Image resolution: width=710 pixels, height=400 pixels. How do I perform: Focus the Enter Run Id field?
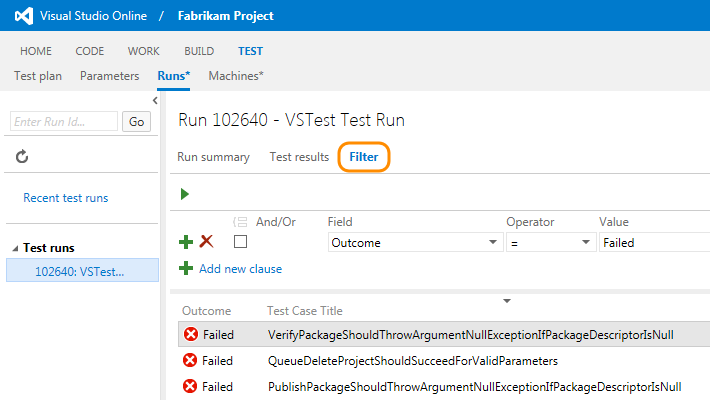click(64, 121)
